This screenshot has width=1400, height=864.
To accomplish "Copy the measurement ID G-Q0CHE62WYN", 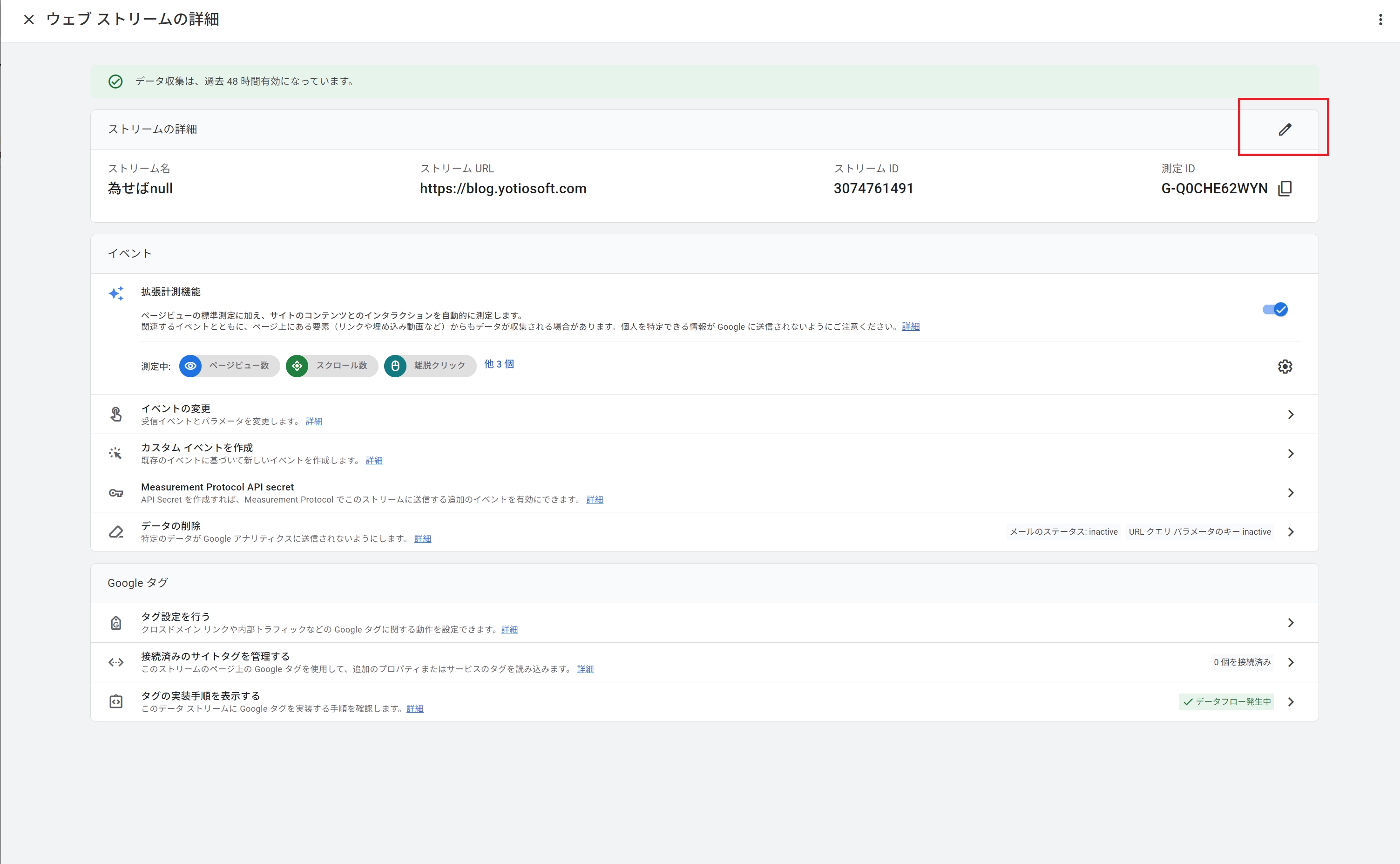I will tap(1285, 189).
